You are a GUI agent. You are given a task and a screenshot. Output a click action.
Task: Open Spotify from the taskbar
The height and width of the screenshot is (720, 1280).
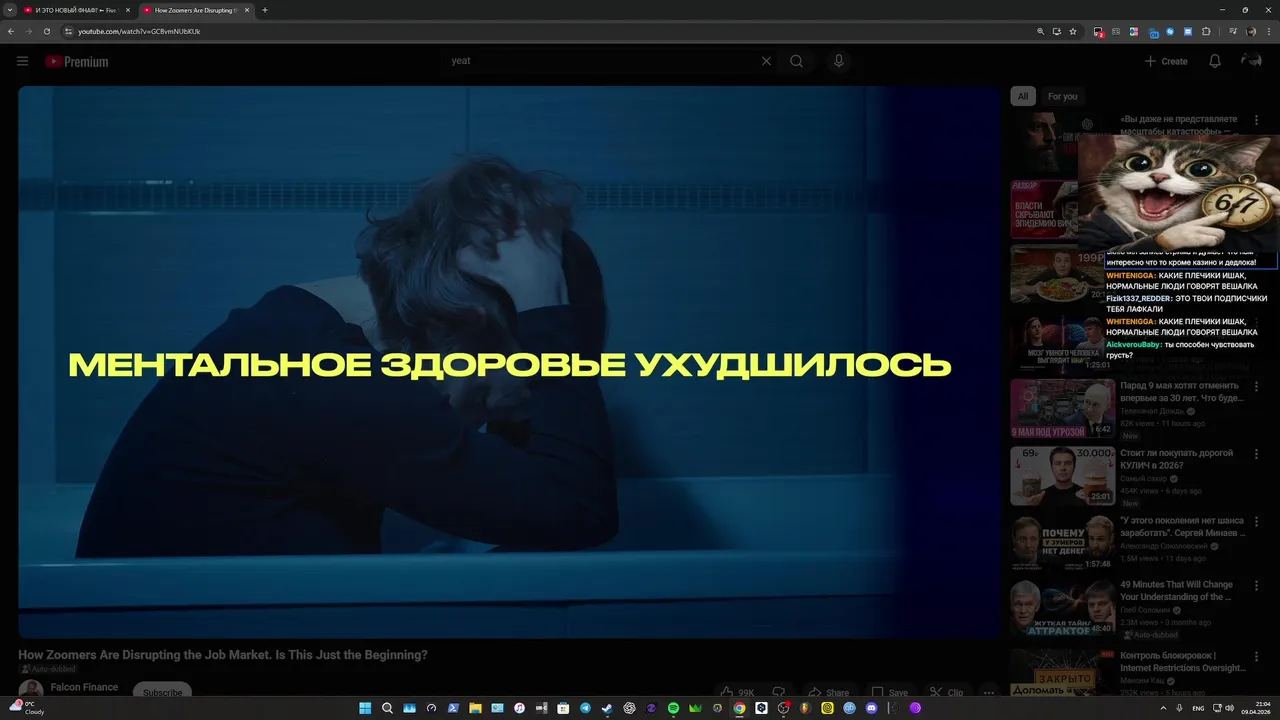click(x=673, y=708)
